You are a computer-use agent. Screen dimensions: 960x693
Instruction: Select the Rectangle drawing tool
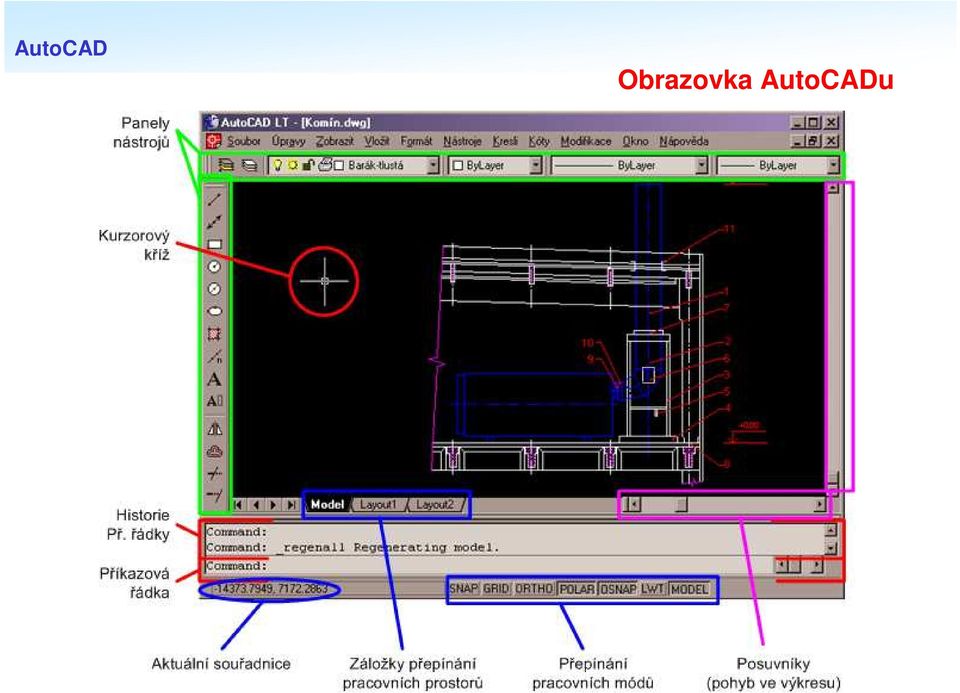(x=214, y=244)
